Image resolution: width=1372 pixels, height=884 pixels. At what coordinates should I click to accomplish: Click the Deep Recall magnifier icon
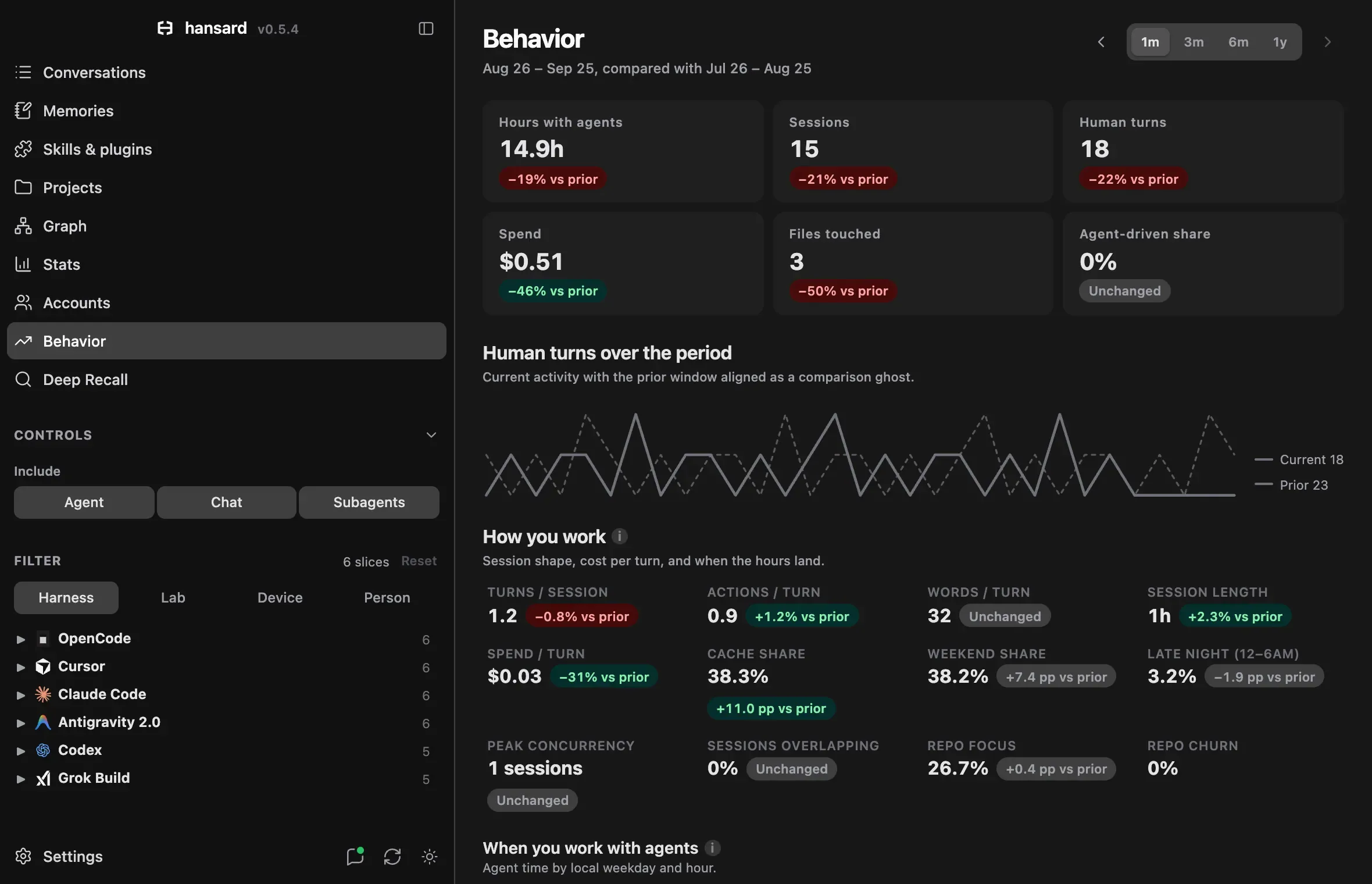(23, 379)
